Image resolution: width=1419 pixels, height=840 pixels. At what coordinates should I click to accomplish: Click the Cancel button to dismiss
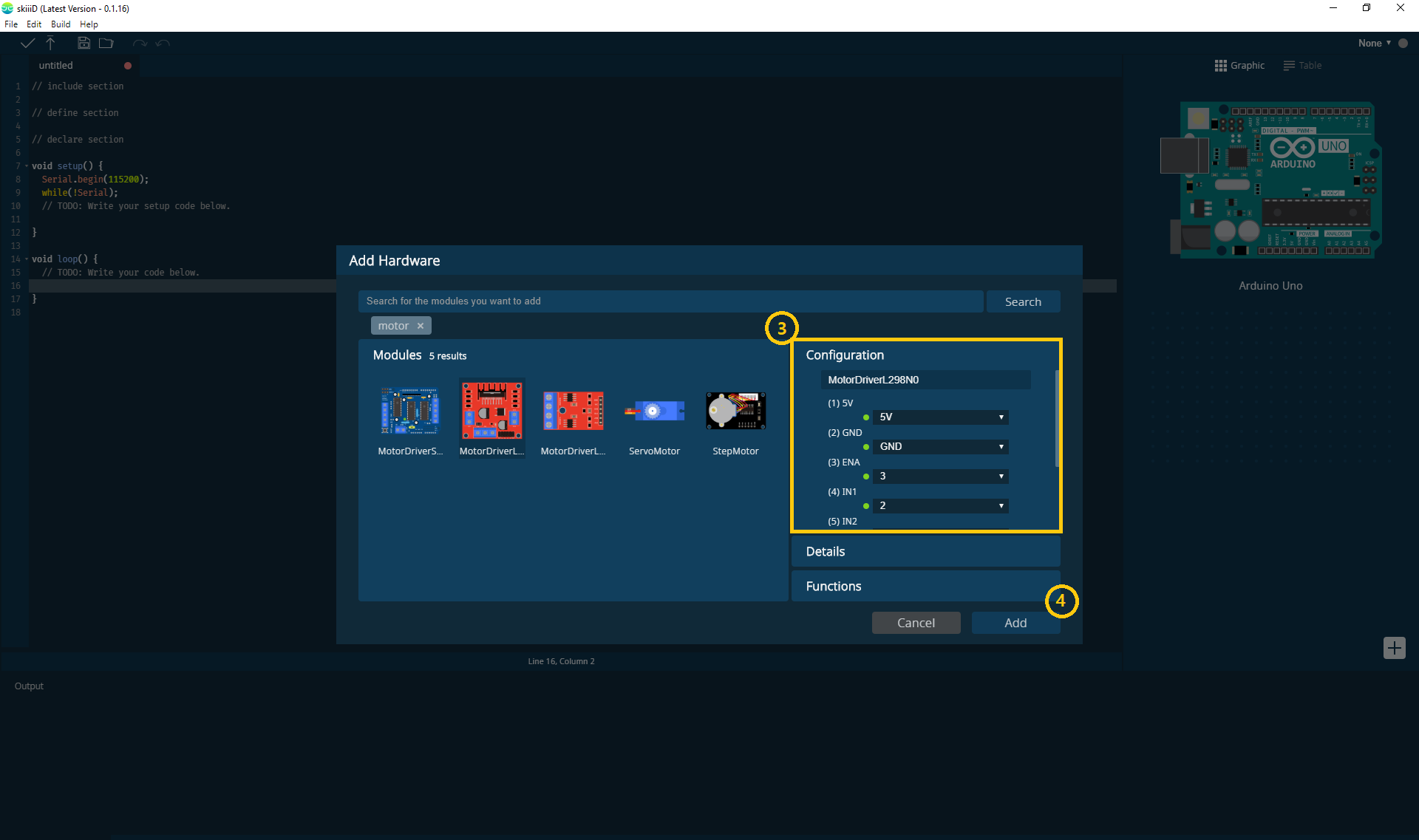[x=915, y=622]
